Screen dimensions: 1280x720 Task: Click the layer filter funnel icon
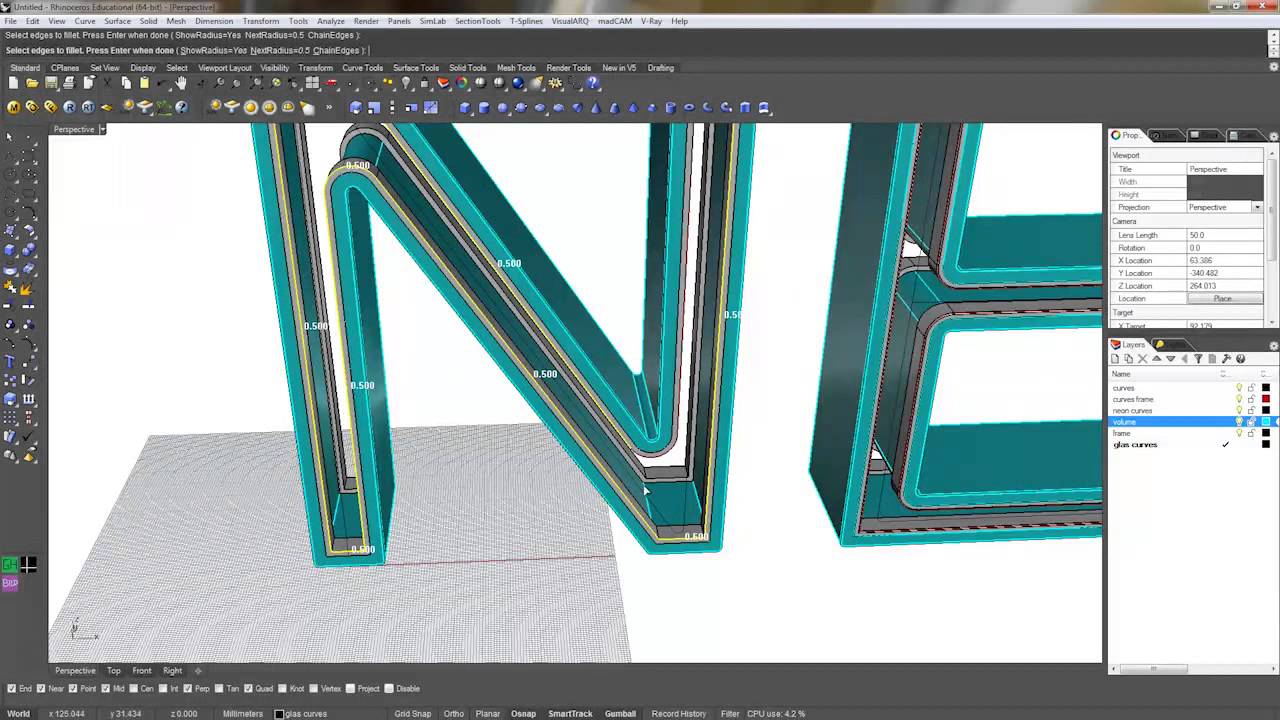[1198, 359]
